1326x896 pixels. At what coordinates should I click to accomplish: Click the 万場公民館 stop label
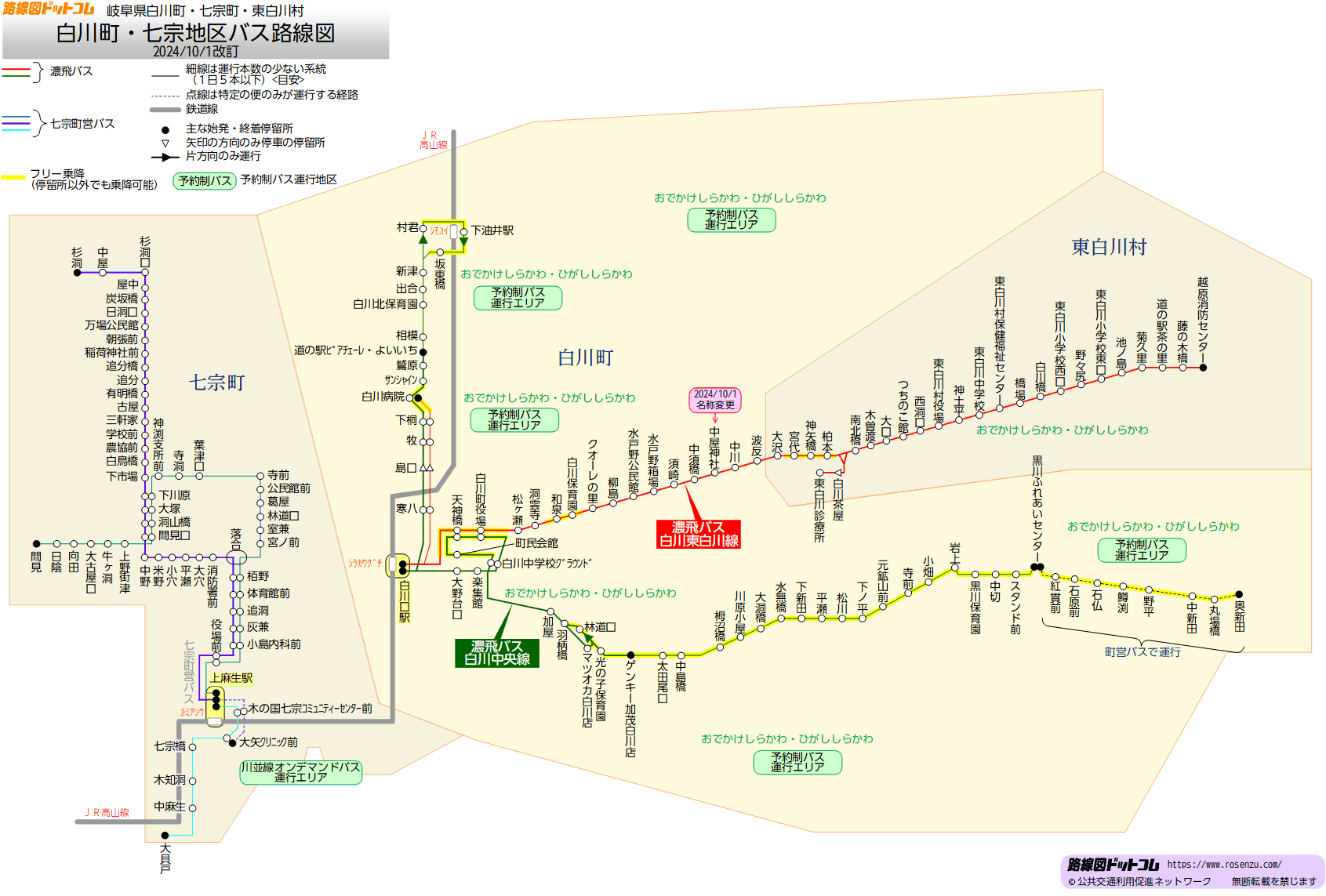click(x=111, y=325)
